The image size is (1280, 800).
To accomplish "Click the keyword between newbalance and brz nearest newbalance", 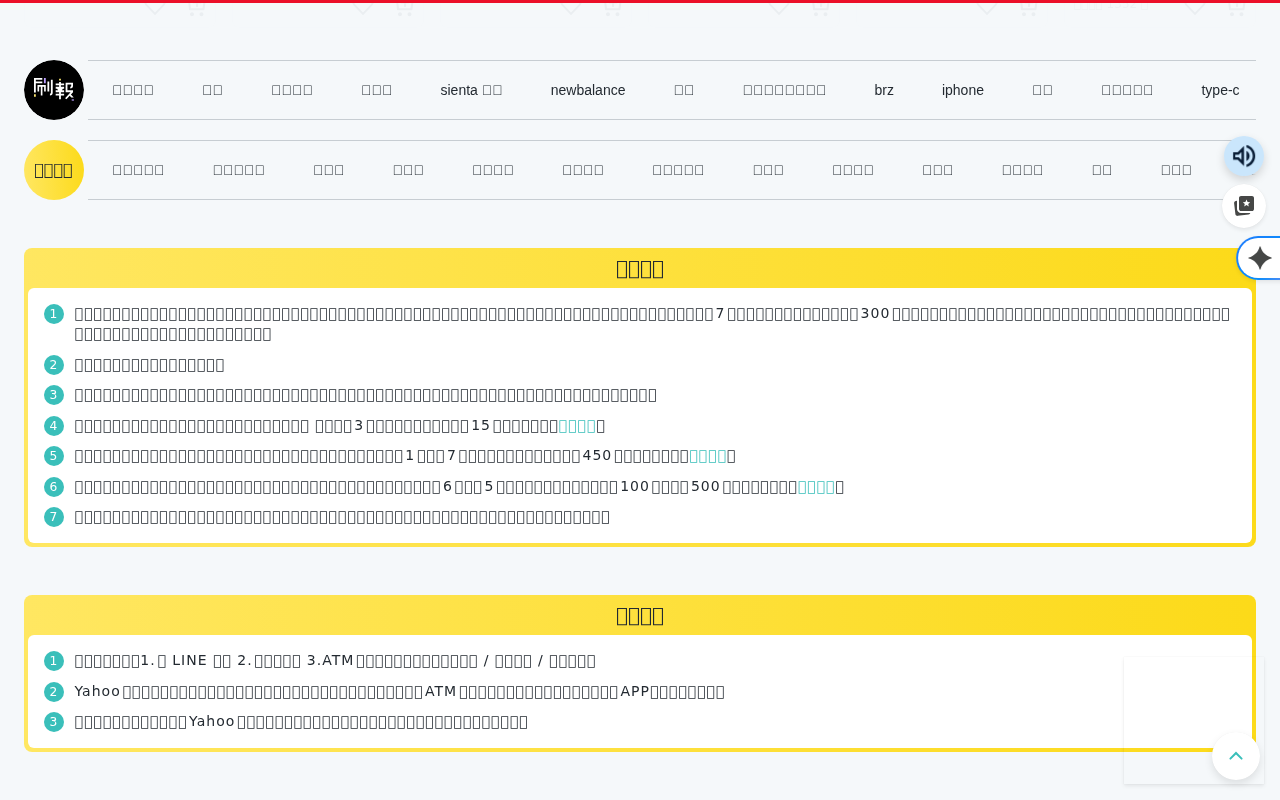I will click(684, 90).
